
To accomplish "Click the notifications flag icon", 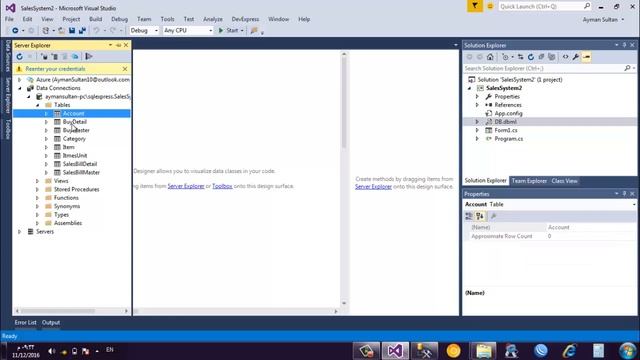I will (475, 6).
